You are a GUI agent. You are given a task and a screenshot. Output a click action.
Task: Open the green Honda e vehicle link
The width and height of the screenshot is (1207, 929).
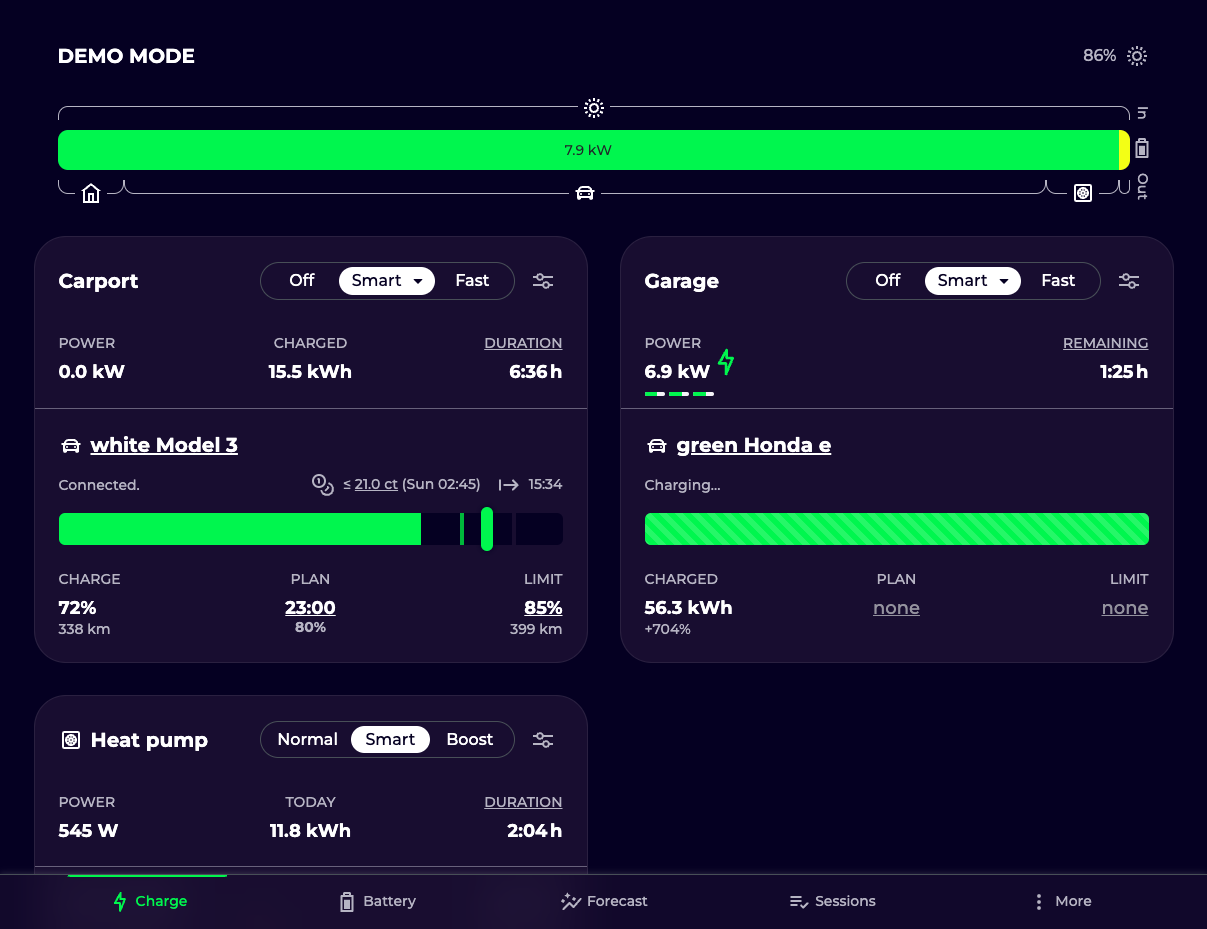[754, 446]
